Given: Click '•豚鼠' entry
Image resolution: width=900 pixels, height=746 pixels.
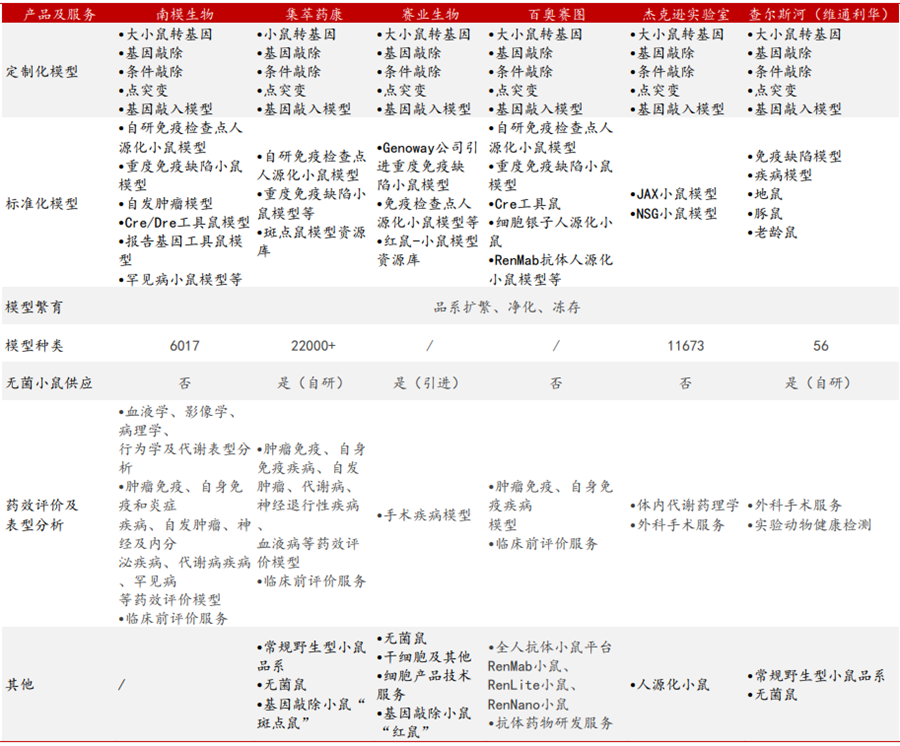Looking at the screenshot, I should point(765,213).
